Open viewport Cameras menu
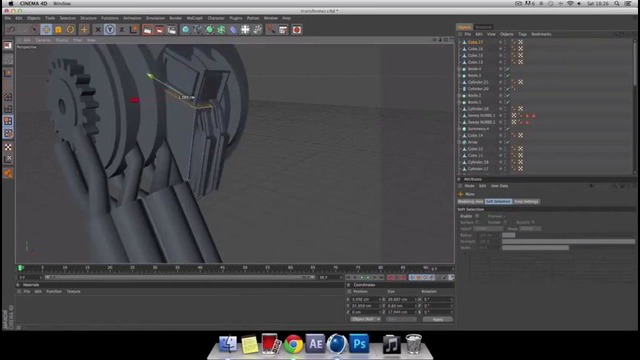Screen dimensions: 640x360 (x=43, y=40)
